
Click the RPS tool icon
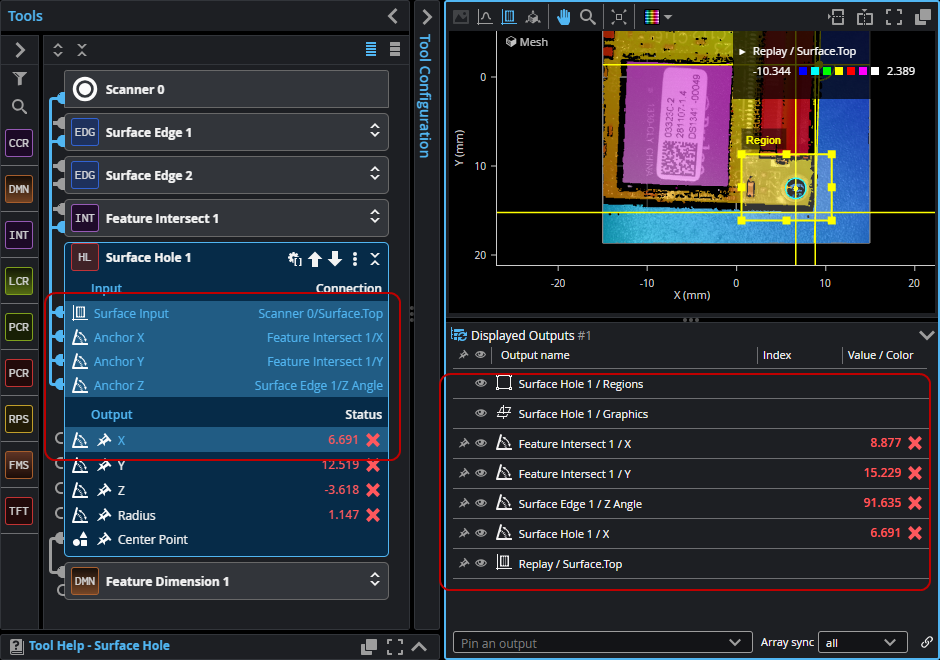tap(19, 419)
